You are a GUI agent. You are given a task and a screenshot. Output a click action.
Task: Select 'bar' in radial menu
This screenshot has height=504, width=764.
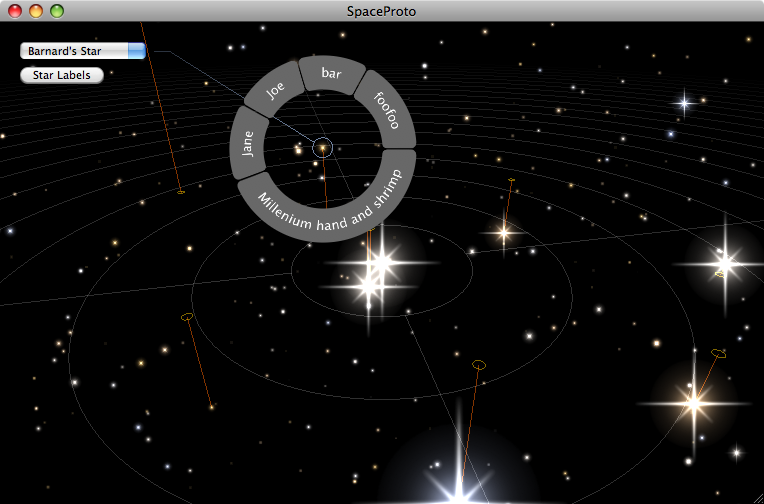(332, 74)
